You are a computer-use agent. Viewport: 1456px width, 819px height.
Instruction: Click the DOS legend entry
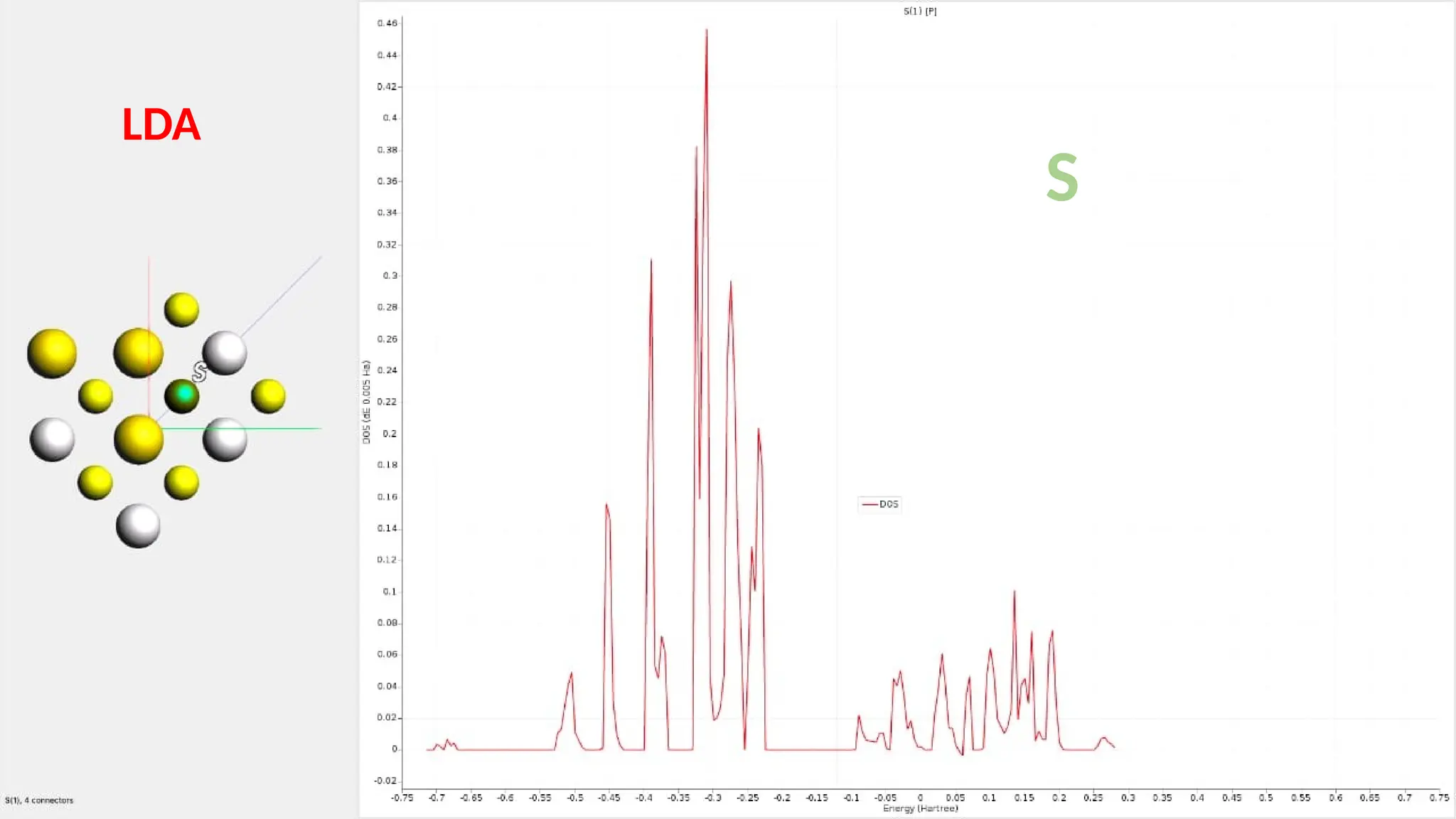click(880, 504)
